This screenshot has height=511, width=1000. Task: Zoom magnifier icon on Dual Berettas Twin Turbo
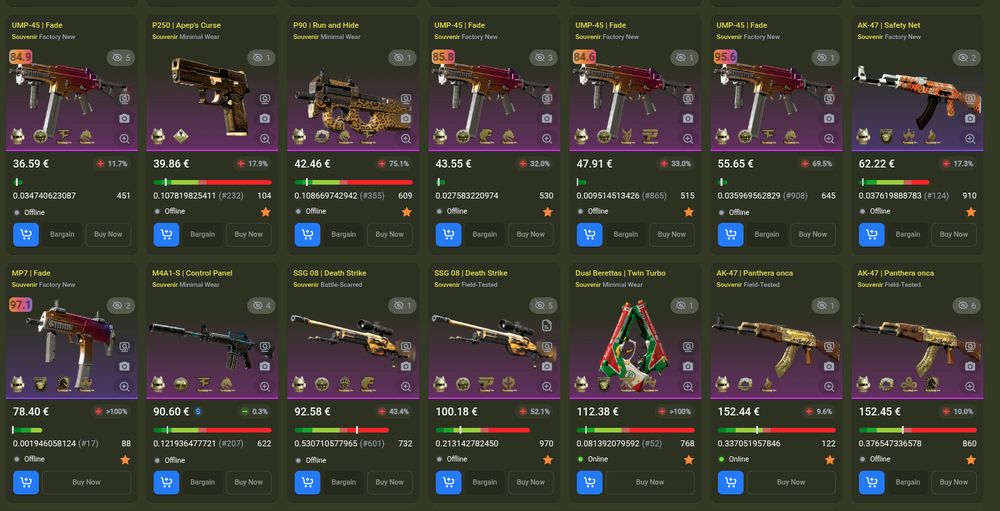click(688, 387)
